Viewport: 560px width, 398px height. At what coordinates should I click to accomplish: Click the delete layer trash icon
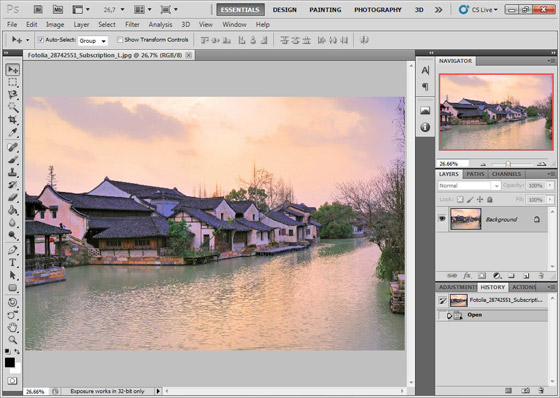[541, 276]
